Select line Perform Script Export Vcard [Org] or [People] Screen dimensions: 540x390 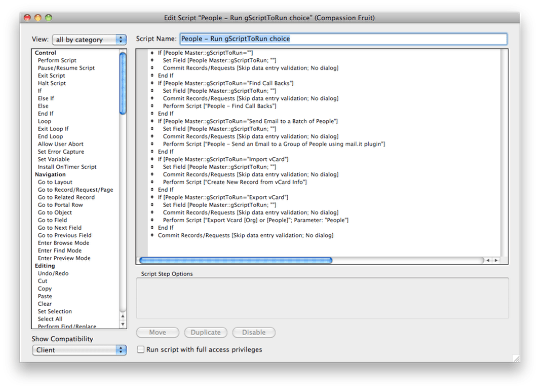[256, 220]
